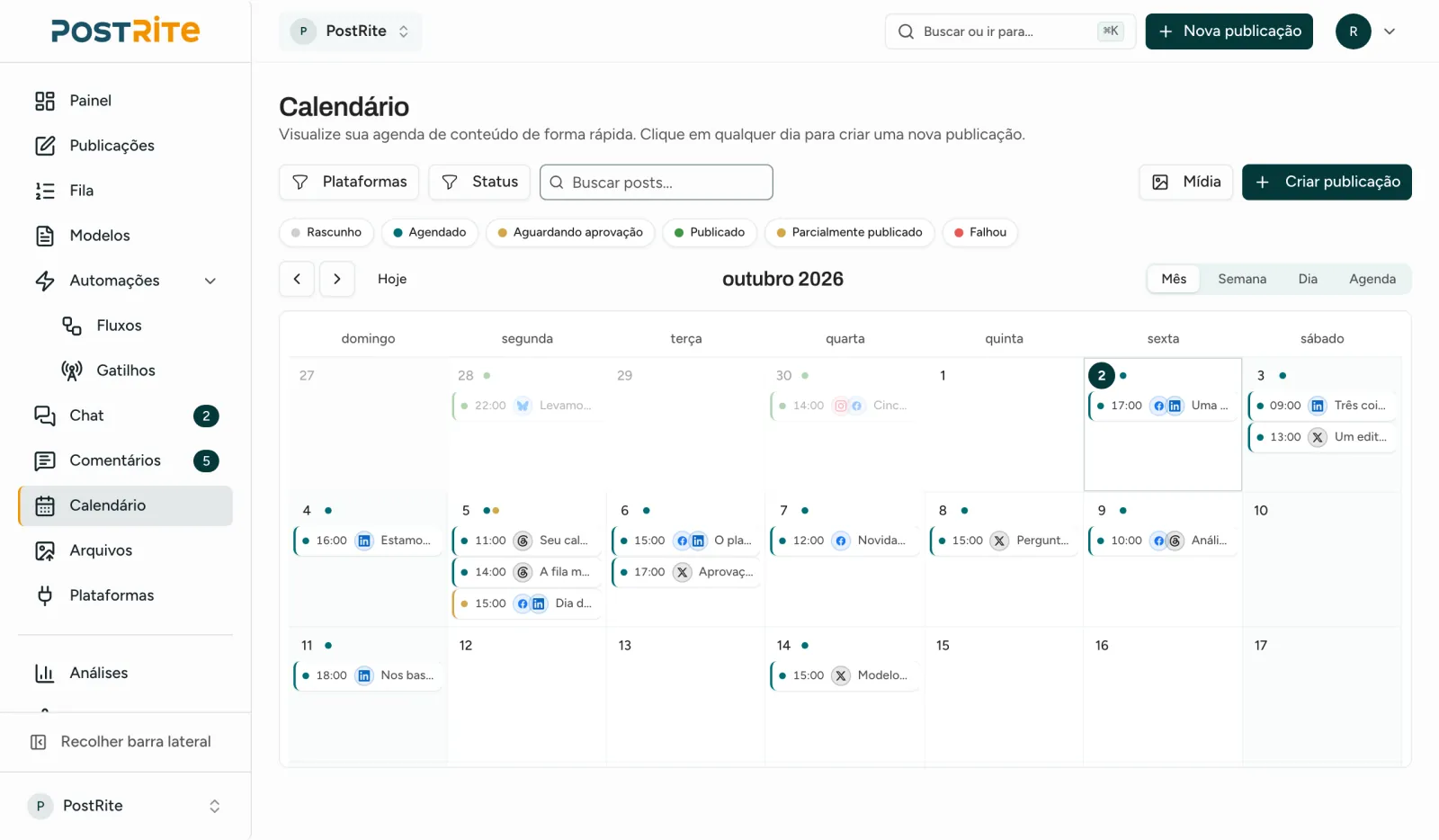Image resolution: width=1439 pixels, height=840 pixels.
Task: Open the bottom PostRite account switcher
Action: point(125,806)
